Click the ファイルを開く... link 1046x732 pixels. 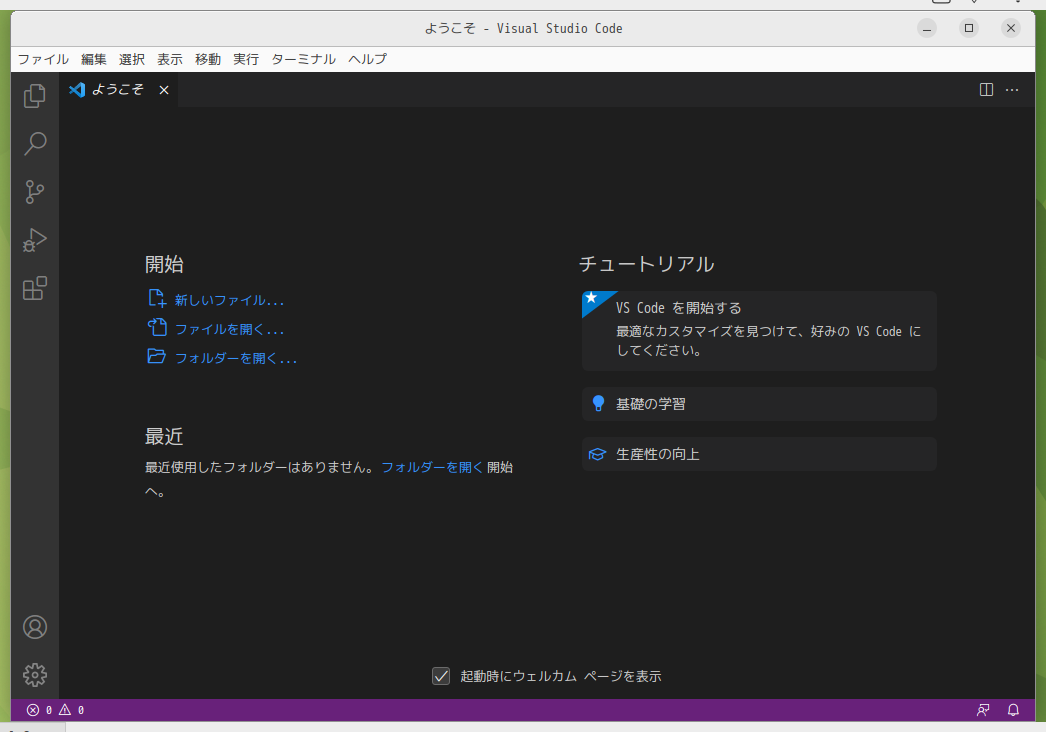(229, 329)
